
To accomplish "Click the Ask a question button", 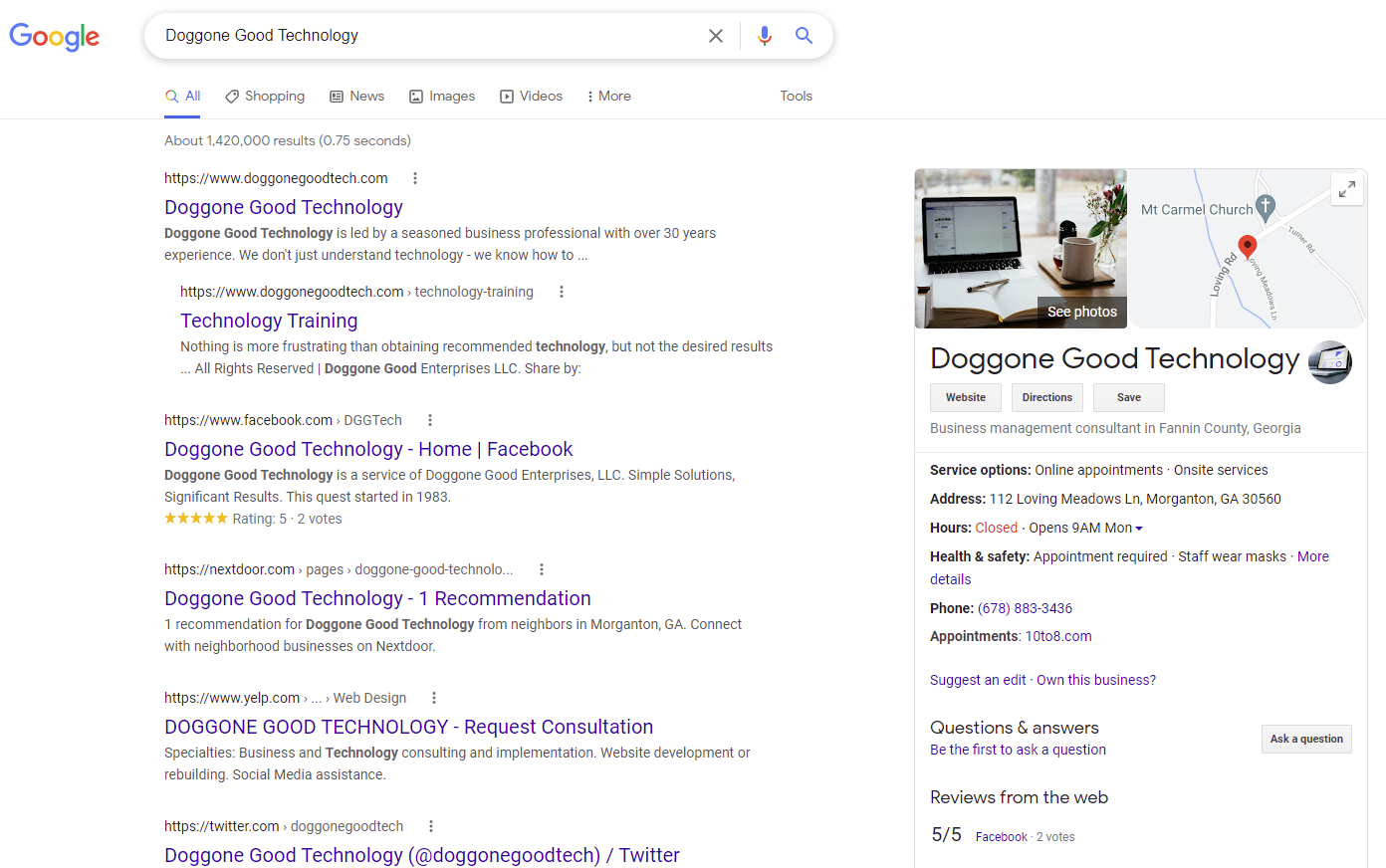I will [1306, 739].
